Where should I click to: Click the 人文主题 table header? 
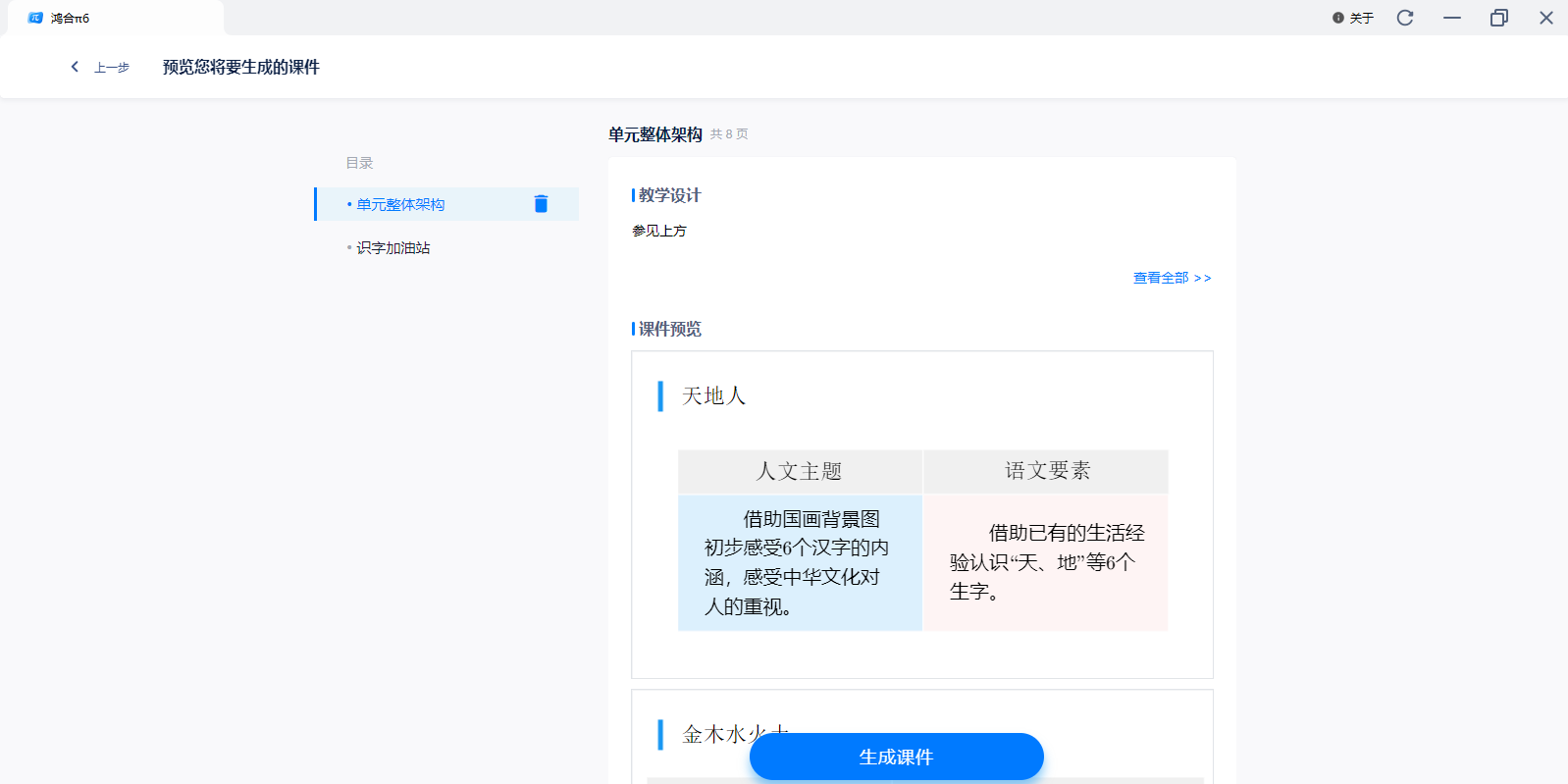[800, 471]
